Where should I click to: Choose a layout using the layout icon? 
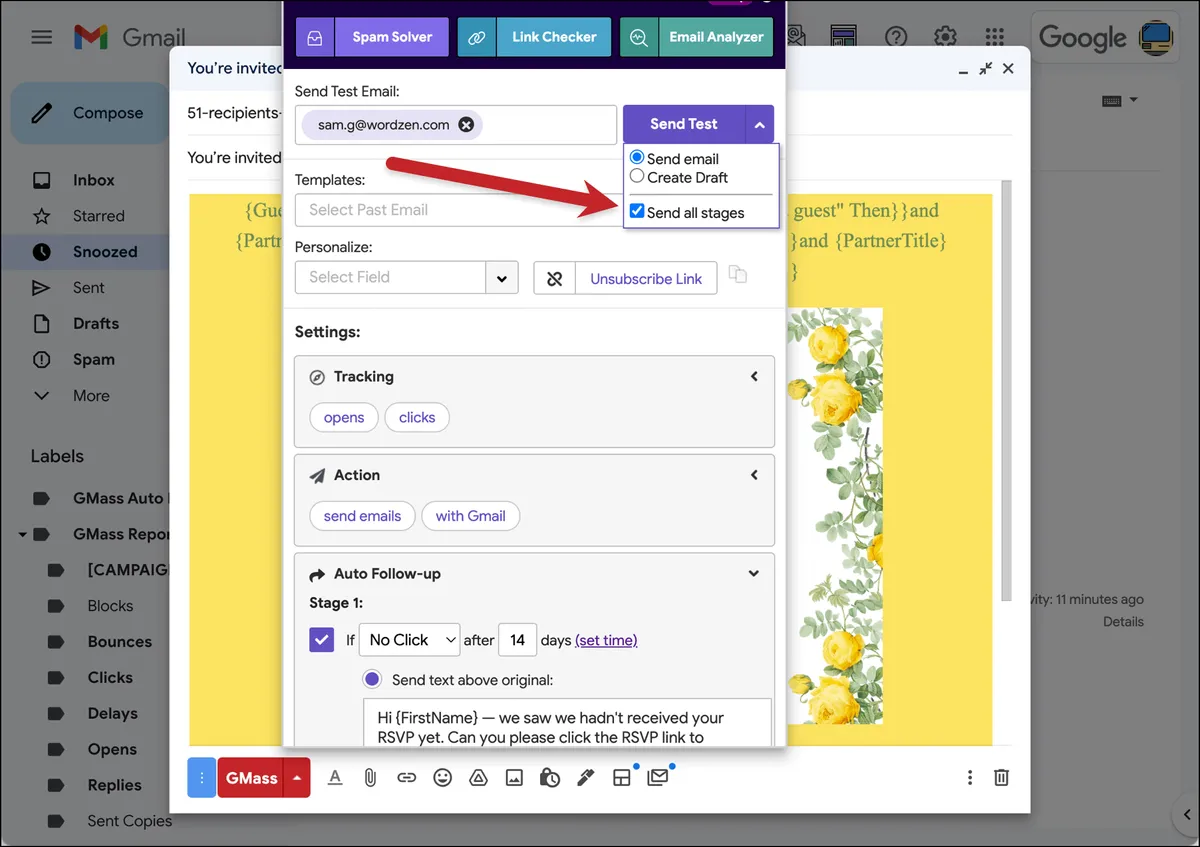point(622,777)
